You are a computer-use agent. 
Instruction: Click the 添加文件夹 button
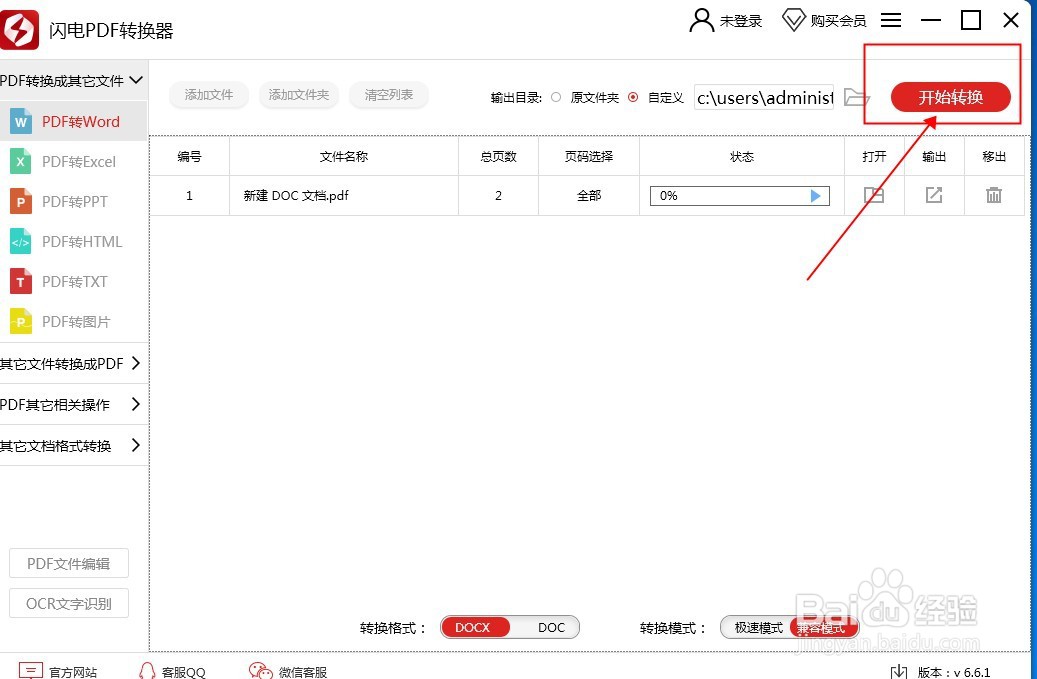[x=299, y=95]
